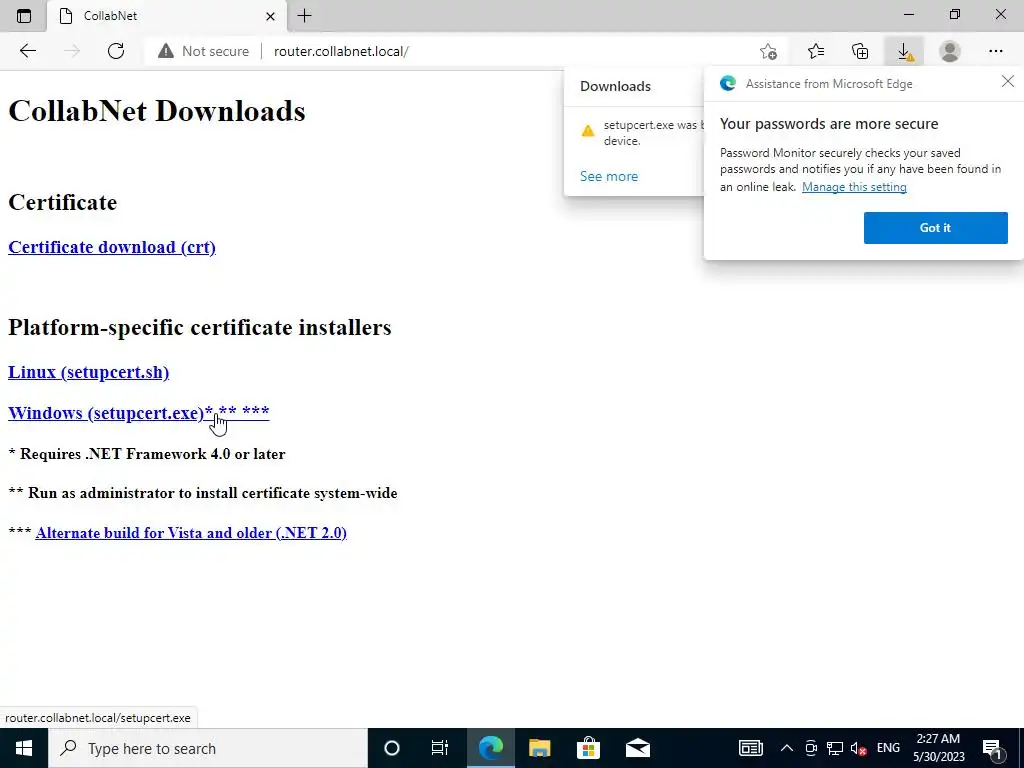Click the muted volume tray icon
This screenshot has width=1024, height=768.
point(859,748)
